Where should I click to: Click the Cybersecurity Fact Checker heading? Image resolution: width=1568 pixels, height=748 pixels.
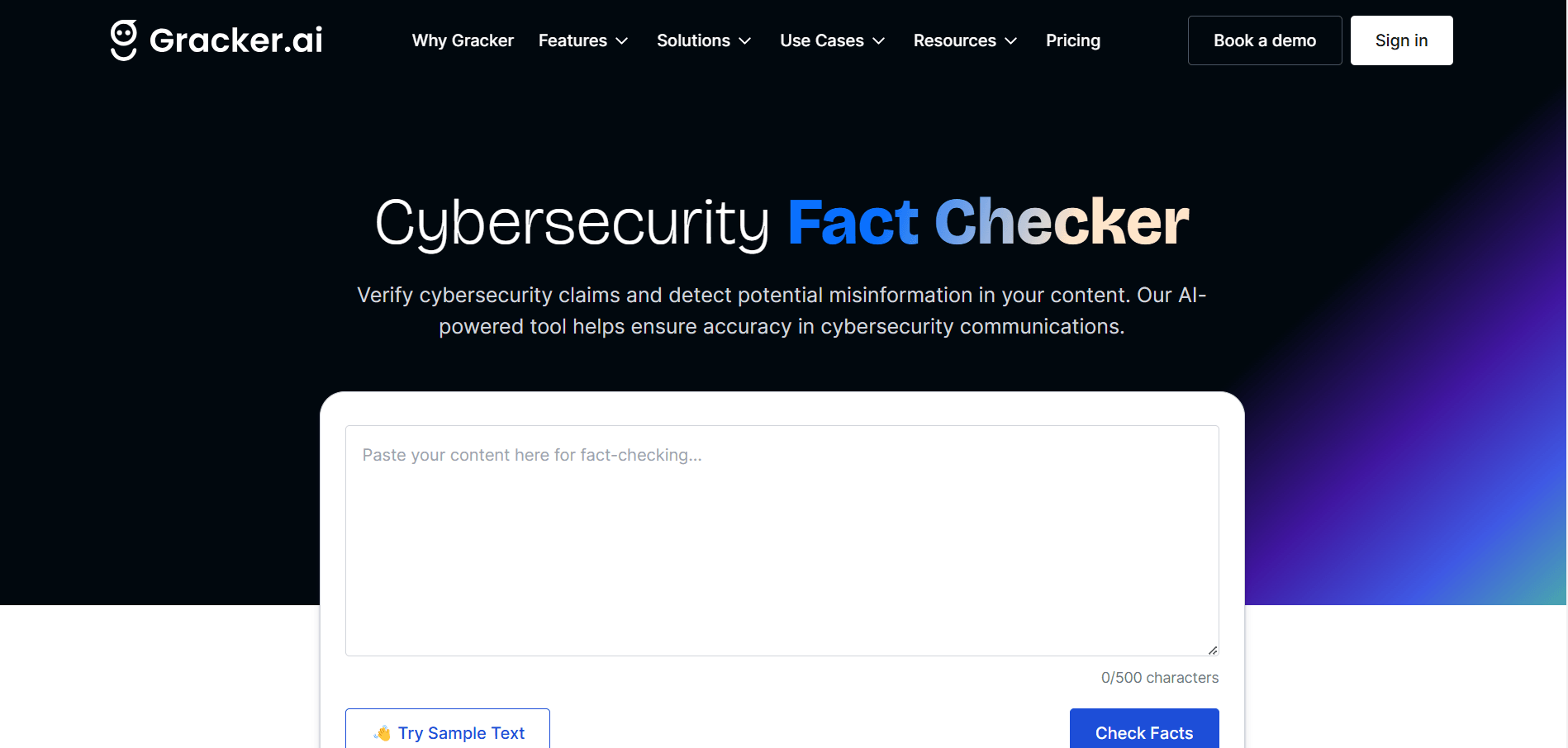coord(782,223)
